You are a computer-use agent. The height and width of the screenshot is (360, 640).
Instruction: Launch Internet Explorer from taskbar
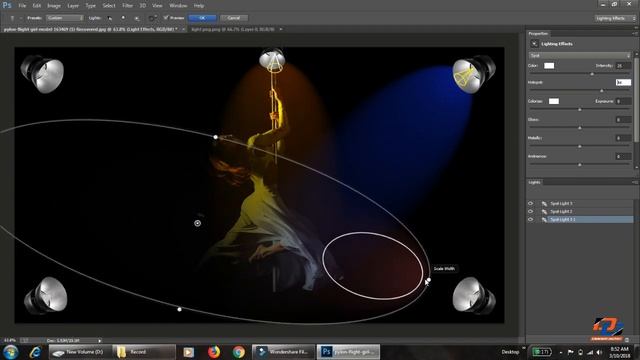35,352
